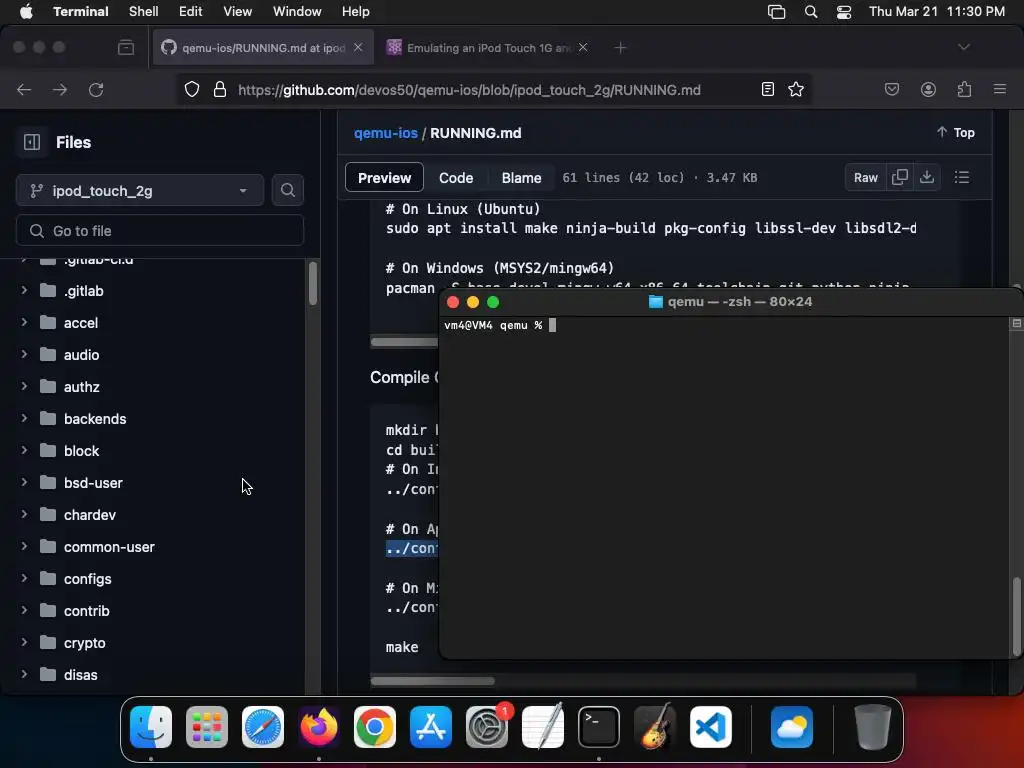Open a new Firefox tab
The height and width of the screenshot is (768, 1024).
point(620,48)
